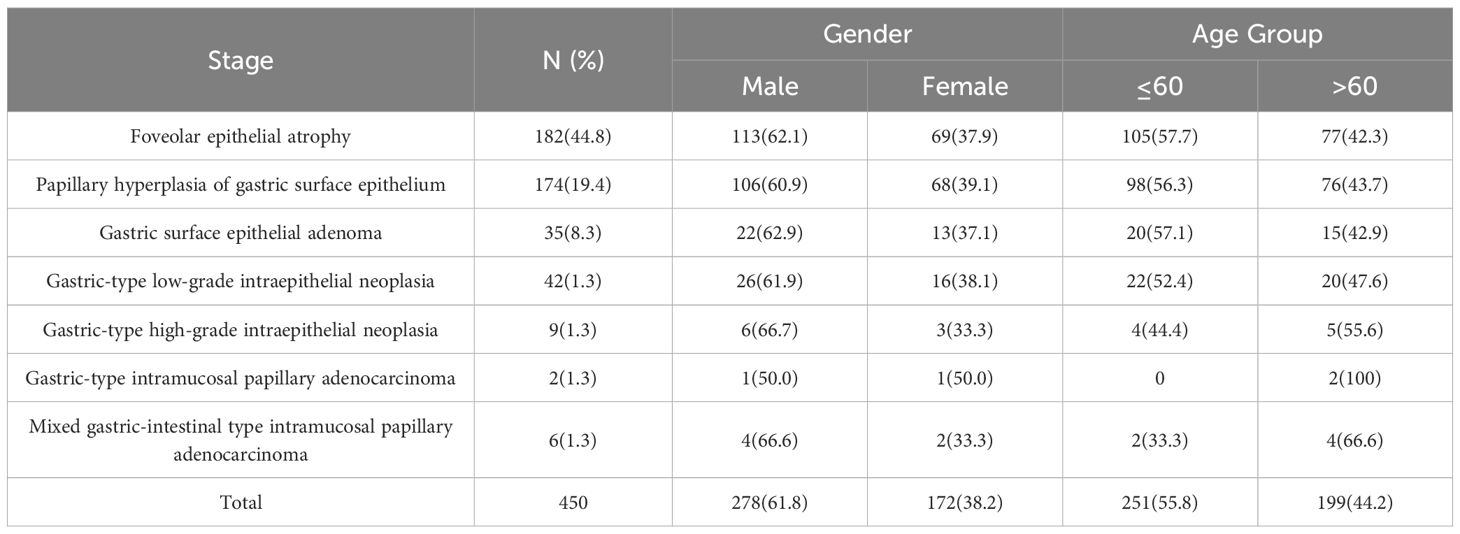The width and height of the screenshot is (1460, 534).
Task: Select the ≤60 age subheader
Action: tap(1160, 87)
